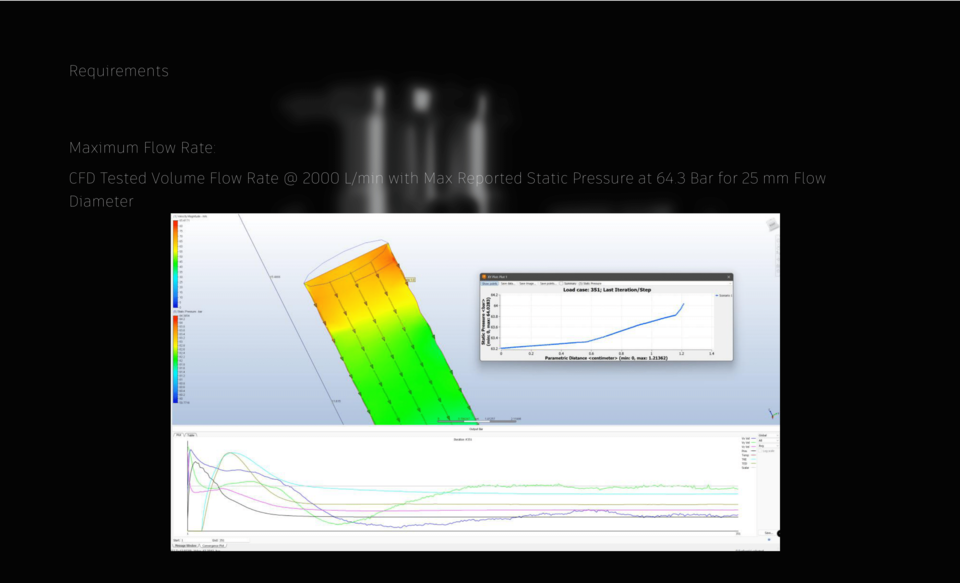Click the Save button beside the convergence legend
This screenshot has width=960, height=583.
pyautogui.click(x=768, y=532)
